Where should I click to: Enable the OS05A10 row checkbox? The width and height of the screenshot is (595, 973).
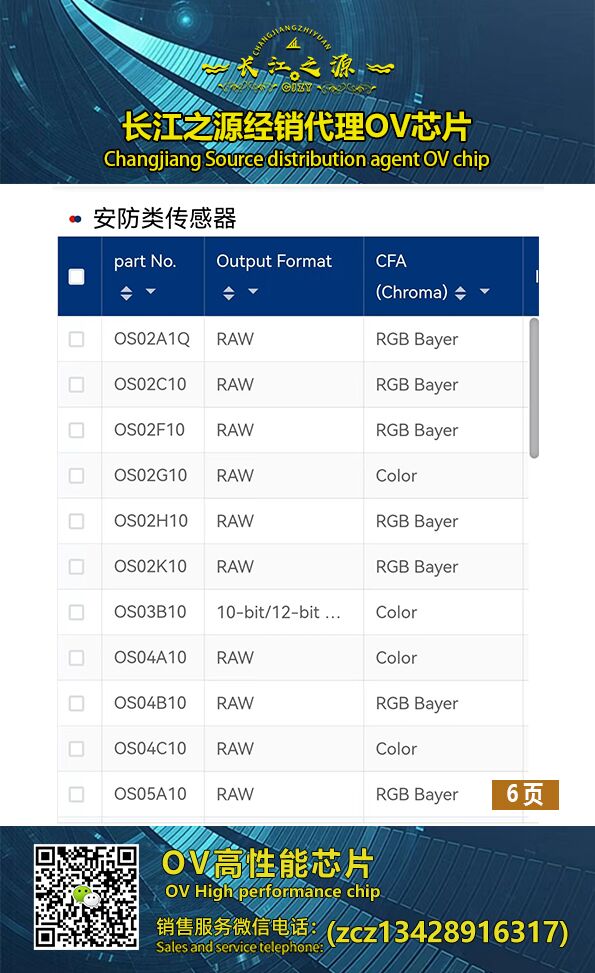(x=76, y=794)
